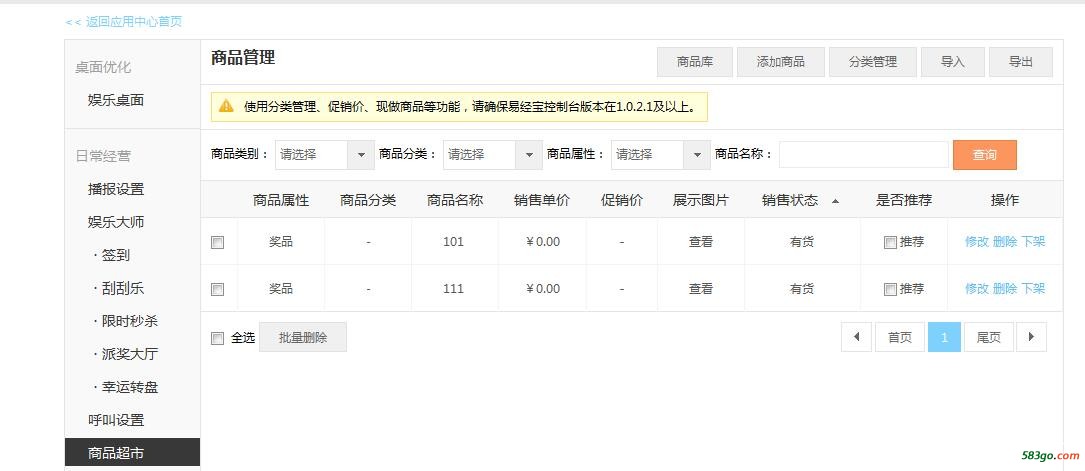Click the 是否推荐 column header

pos(904,201)
